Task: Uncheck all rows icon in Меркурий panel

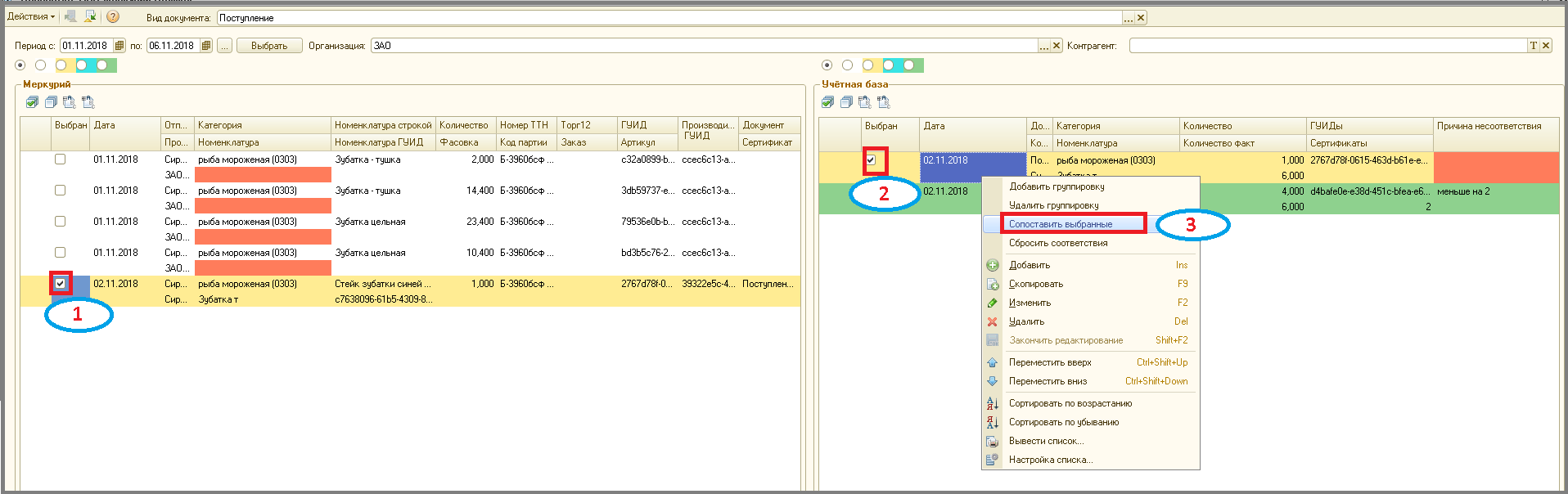Action: pyautogui.click(x=51, y=102)
